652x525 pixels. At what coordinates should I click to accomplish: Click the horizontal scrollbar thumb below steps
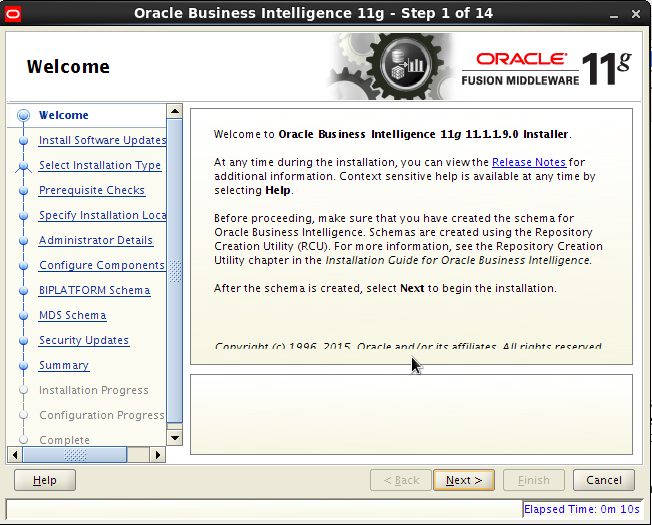[75, 455]
